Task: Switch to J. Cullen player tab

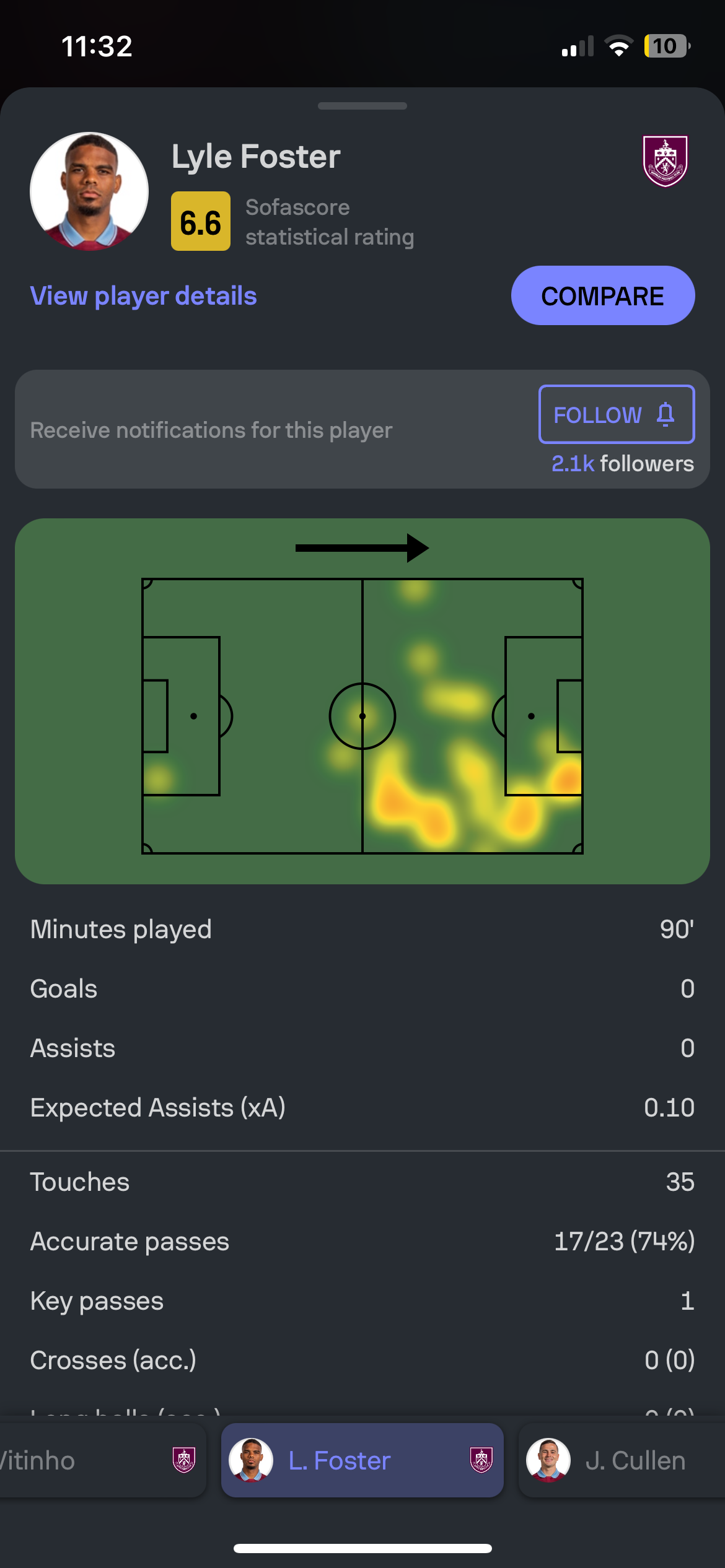Action: pos(622,1460)
